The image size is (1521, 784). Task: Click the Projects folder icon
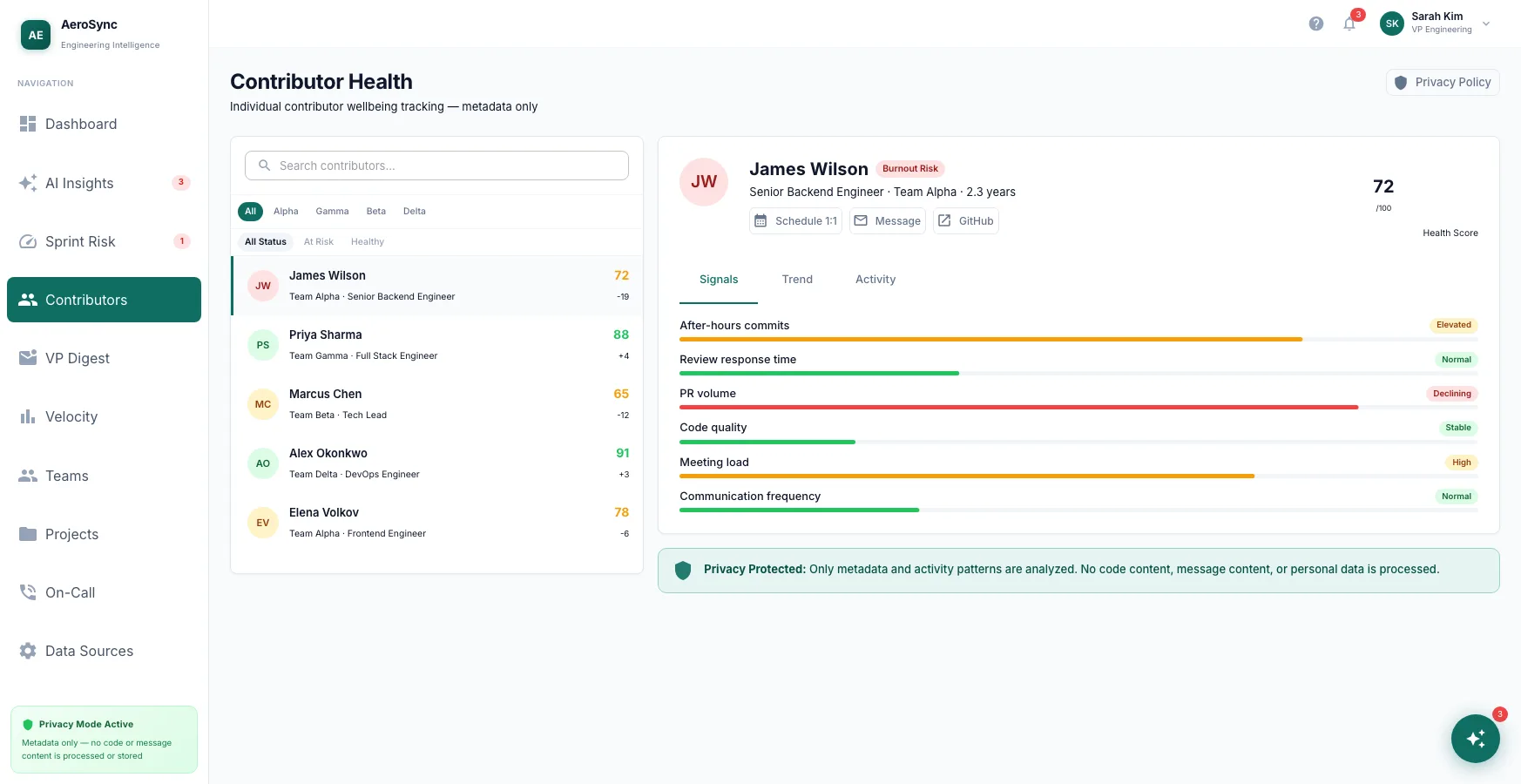[28, 534]
